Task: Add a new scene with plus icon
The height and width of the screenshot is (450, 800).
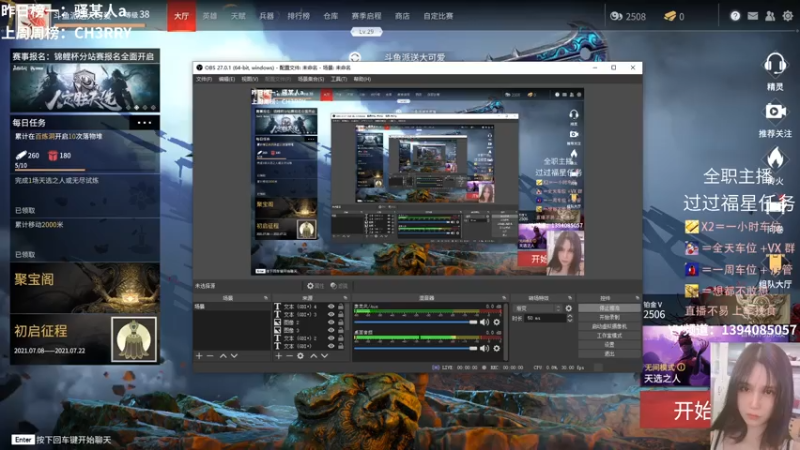Action: pos(199,356)
